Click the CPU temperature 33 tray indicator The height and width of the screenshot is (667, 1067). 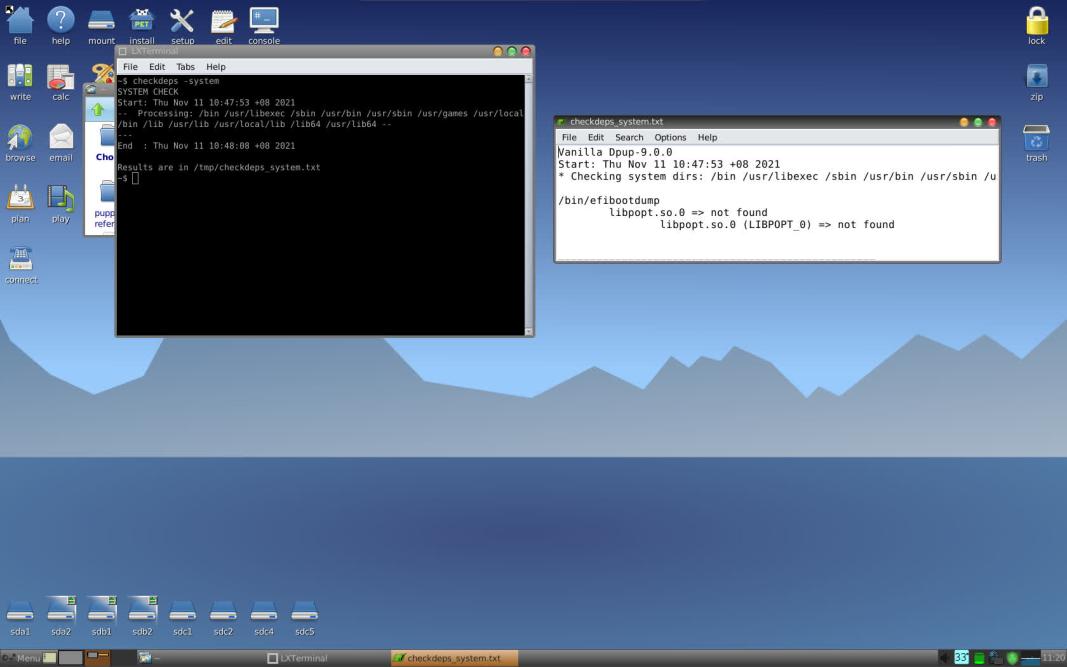click(x=962, y=657)
